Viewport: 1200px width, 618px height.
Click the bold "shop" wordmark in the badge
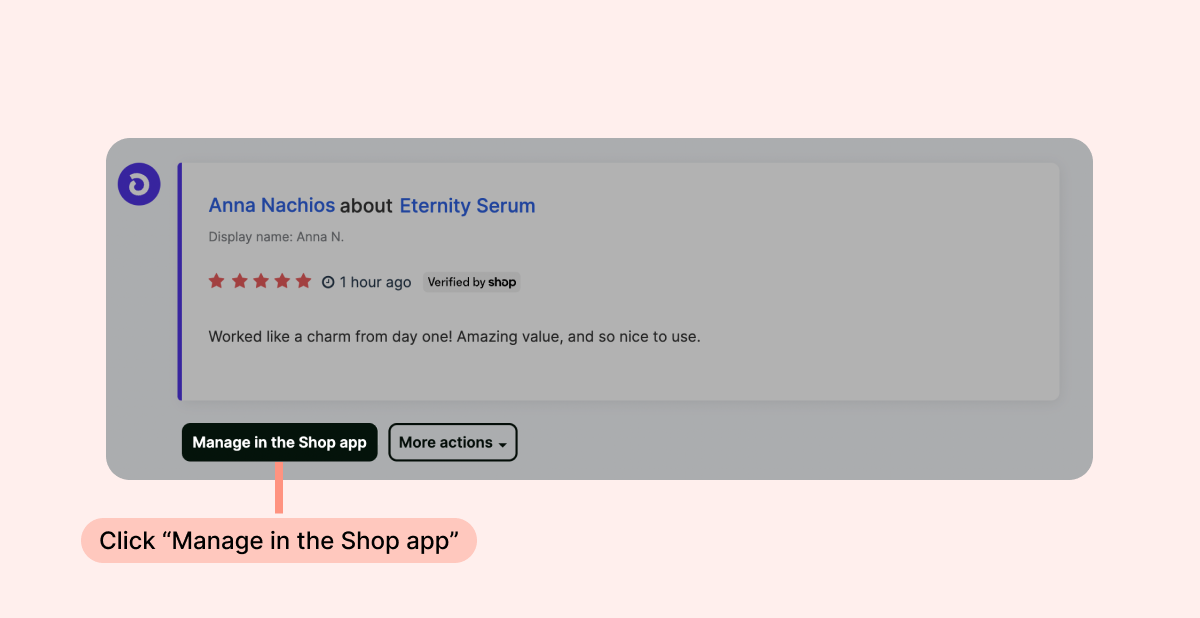tap(502, 282)
